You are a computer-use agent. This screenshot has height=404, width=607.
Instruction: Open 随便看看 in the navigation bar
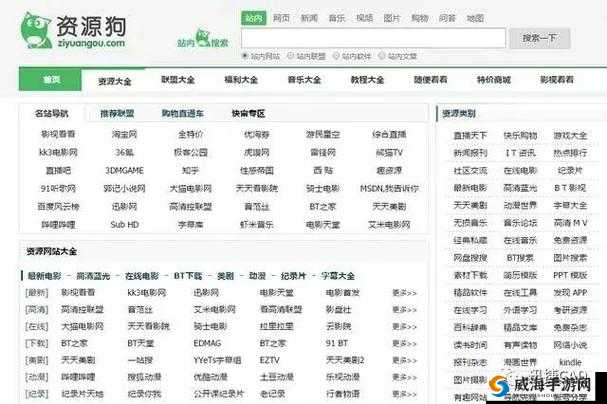pyautogui.click(x=430, y=80)
